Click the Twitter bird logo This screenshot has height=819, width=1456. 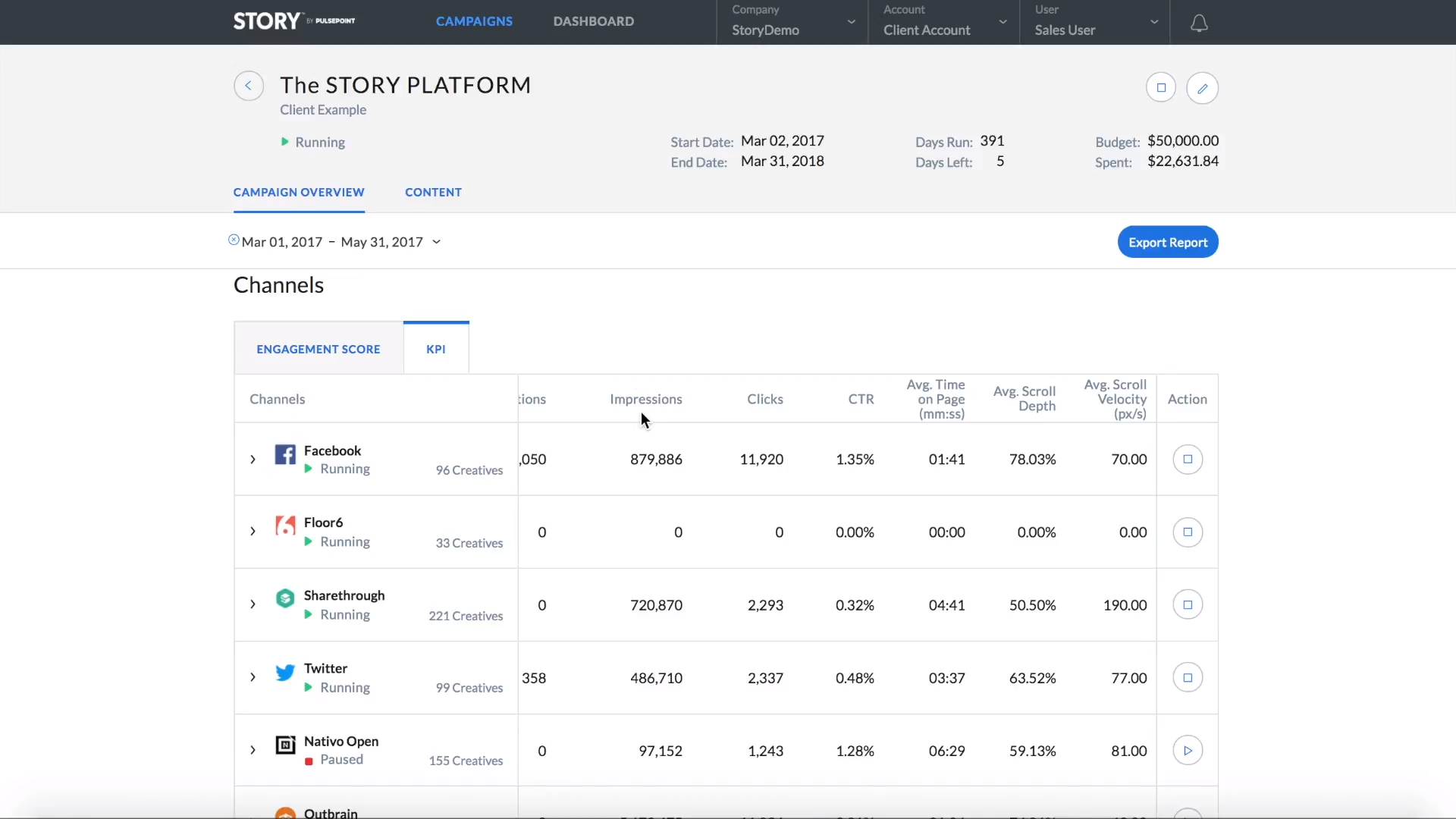coord(285,672)
